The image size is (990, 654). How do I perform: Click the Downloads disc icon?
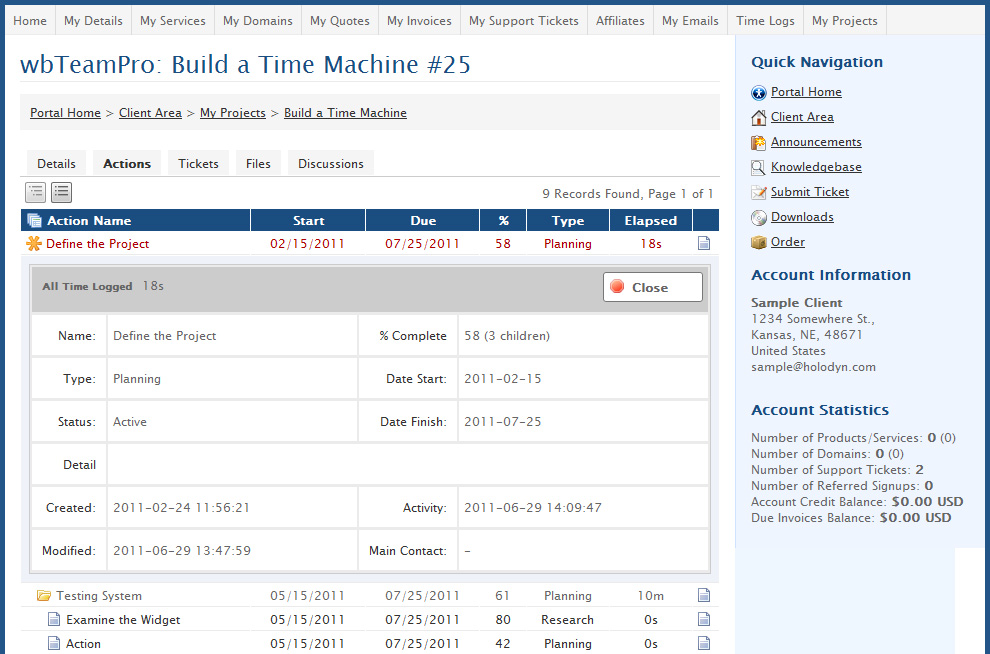(x=759, y=217)
